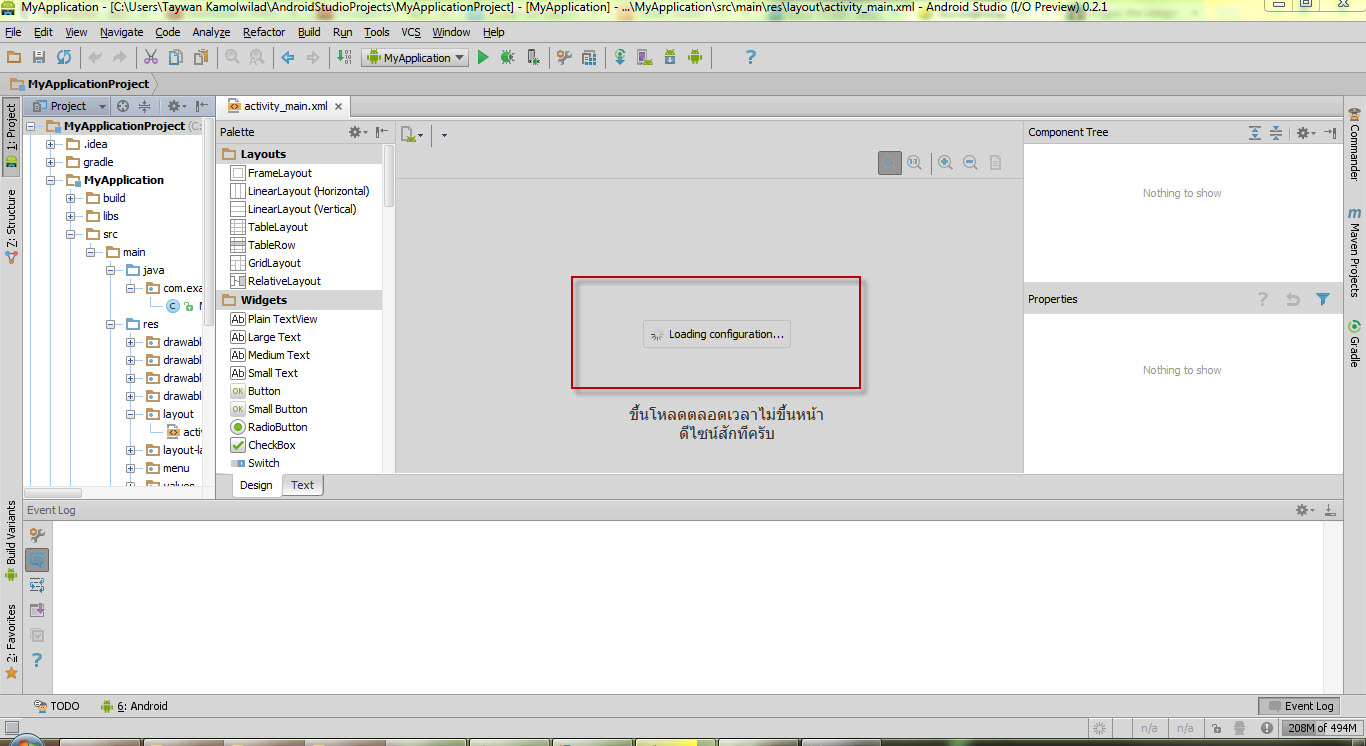1366x746 pixels.
Task: Click the Scroll from Source target icon
Action: click(123, 106)
